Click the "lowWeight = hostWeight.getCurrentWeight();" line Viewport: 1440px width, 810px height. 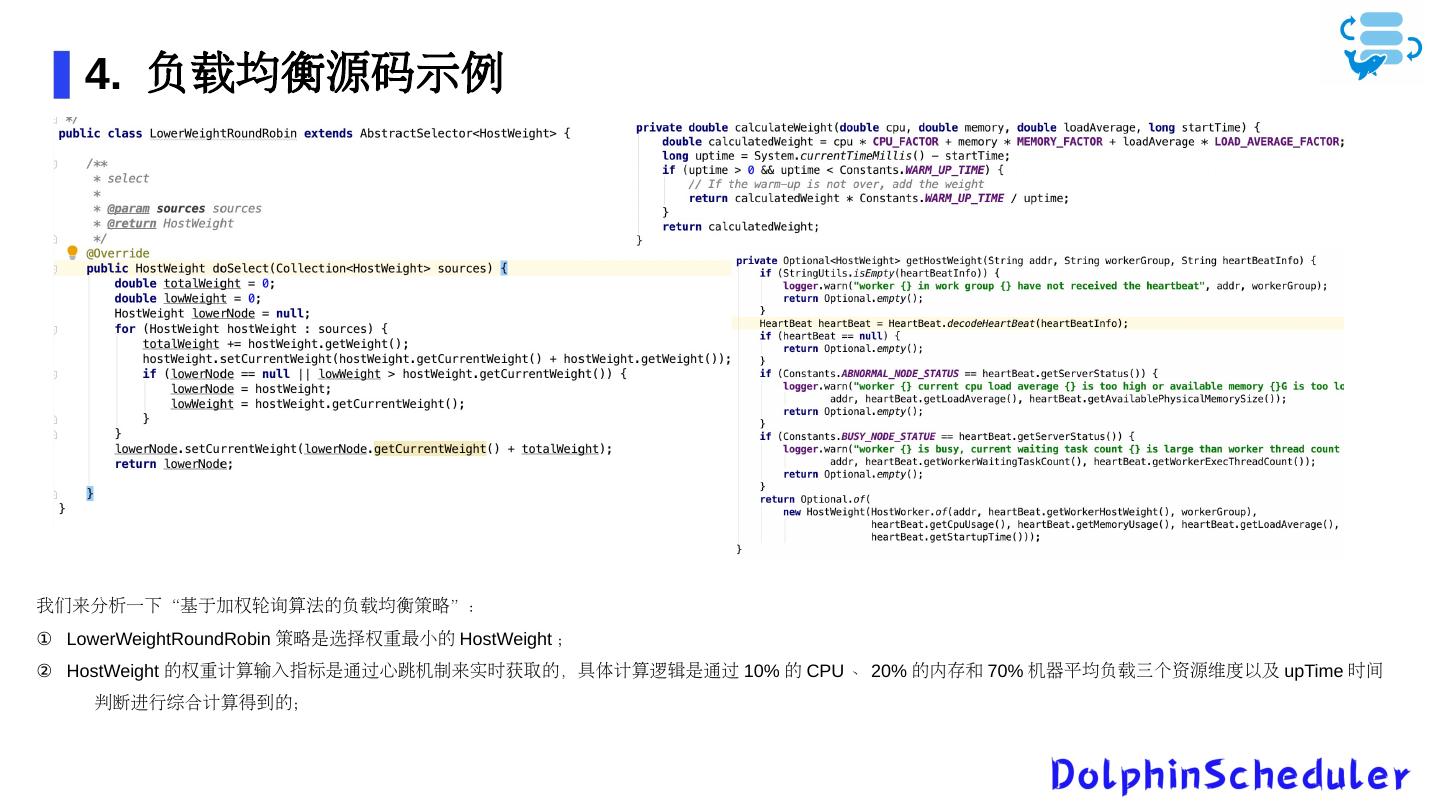(x=318, y=403)
